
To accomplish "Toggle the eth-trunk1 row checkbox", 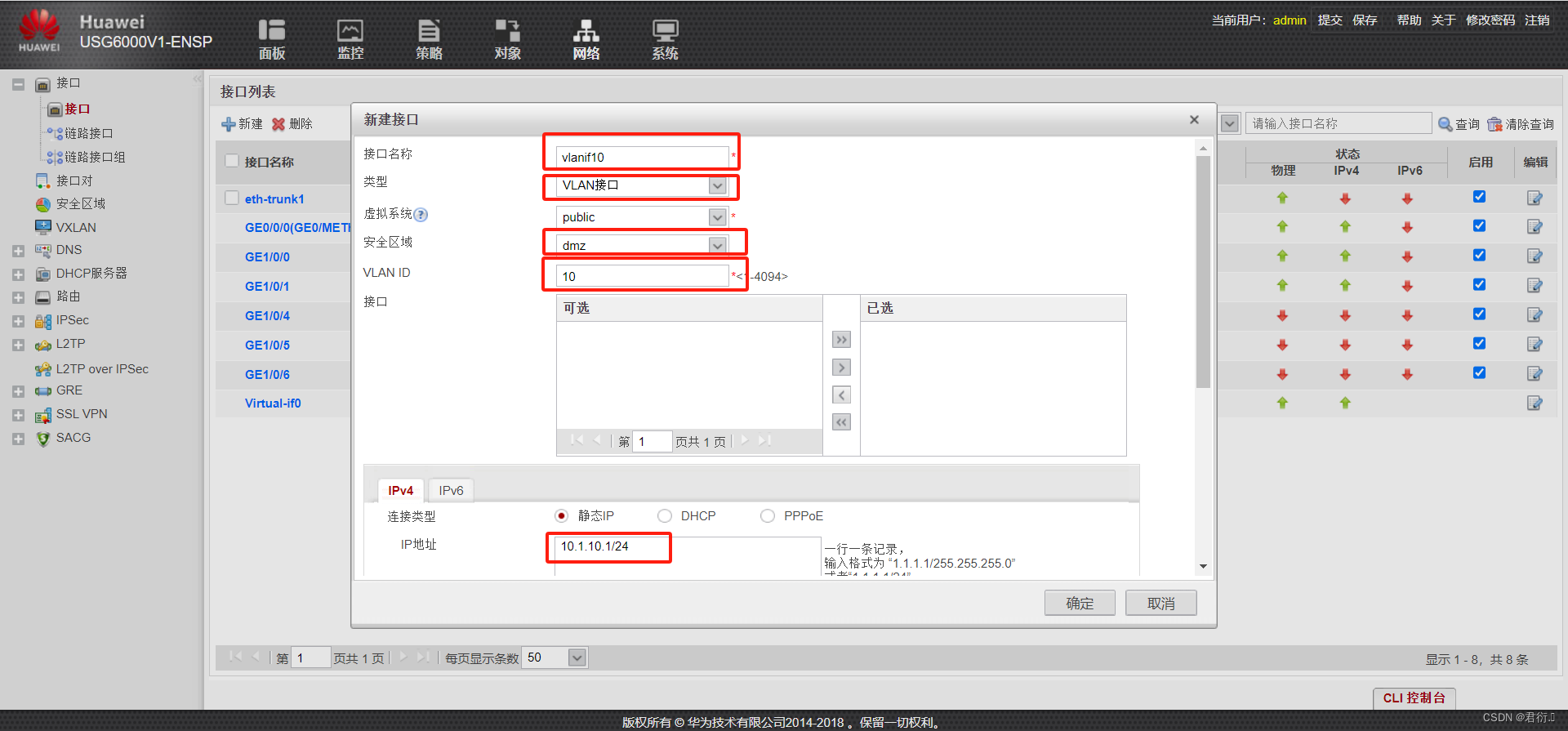I will (232, 198).
